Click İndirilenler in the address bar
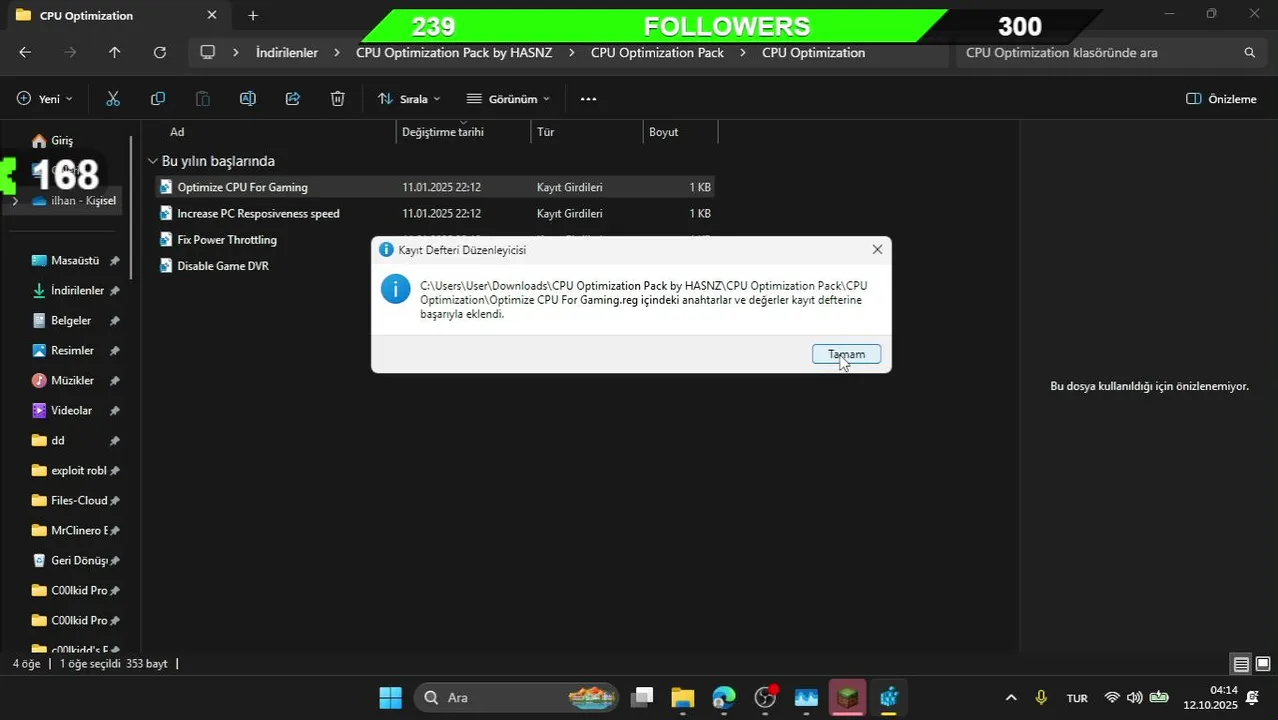 pyautogui.click(x=287, y=53)
